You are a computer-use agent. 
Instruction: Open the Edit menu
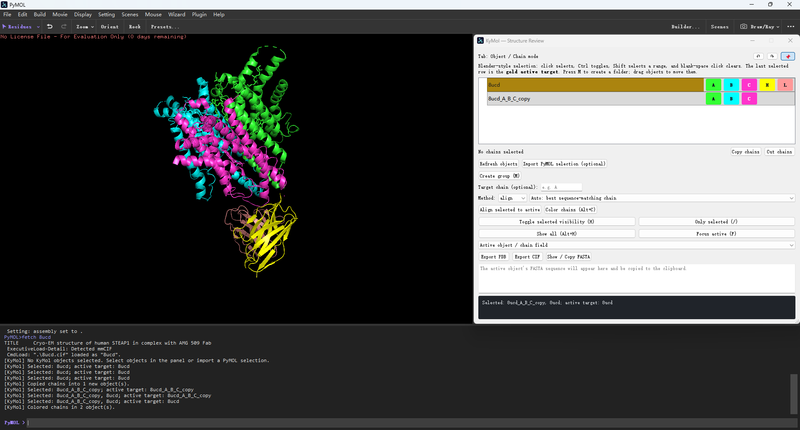[22, 14]
